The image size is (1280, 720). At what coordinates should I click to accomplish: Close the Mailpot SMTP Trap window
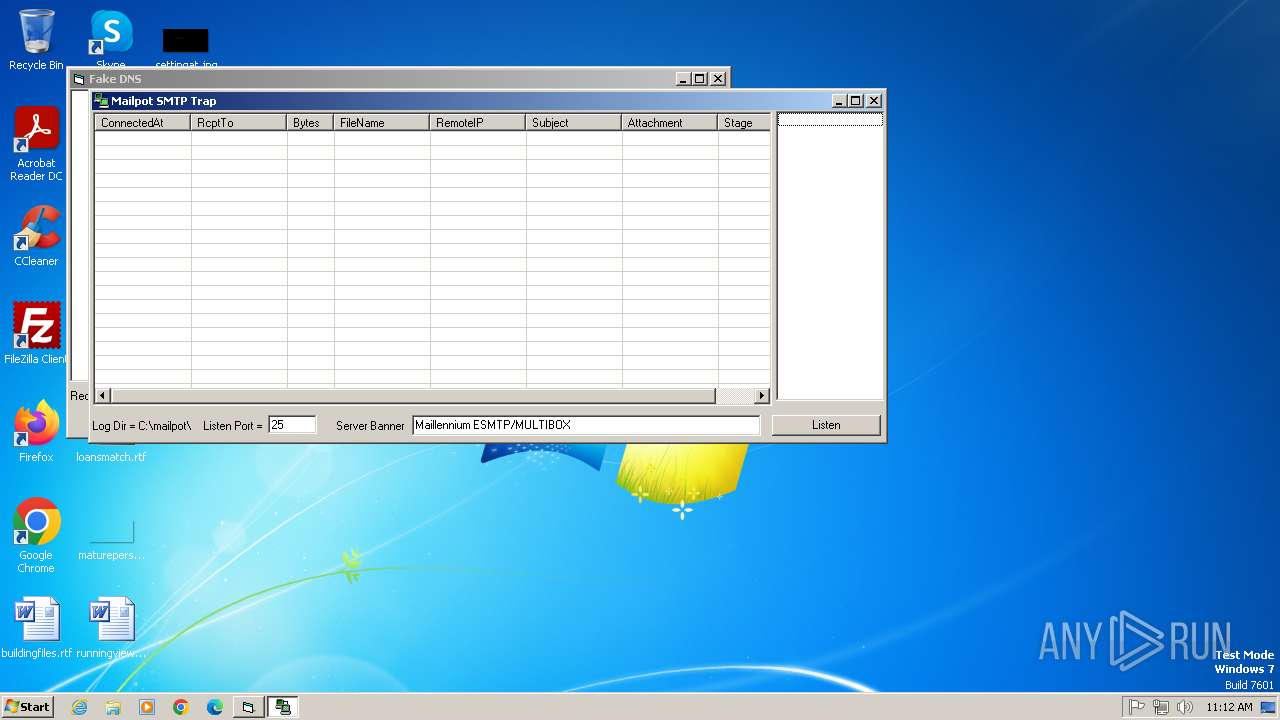click(874, 101)
